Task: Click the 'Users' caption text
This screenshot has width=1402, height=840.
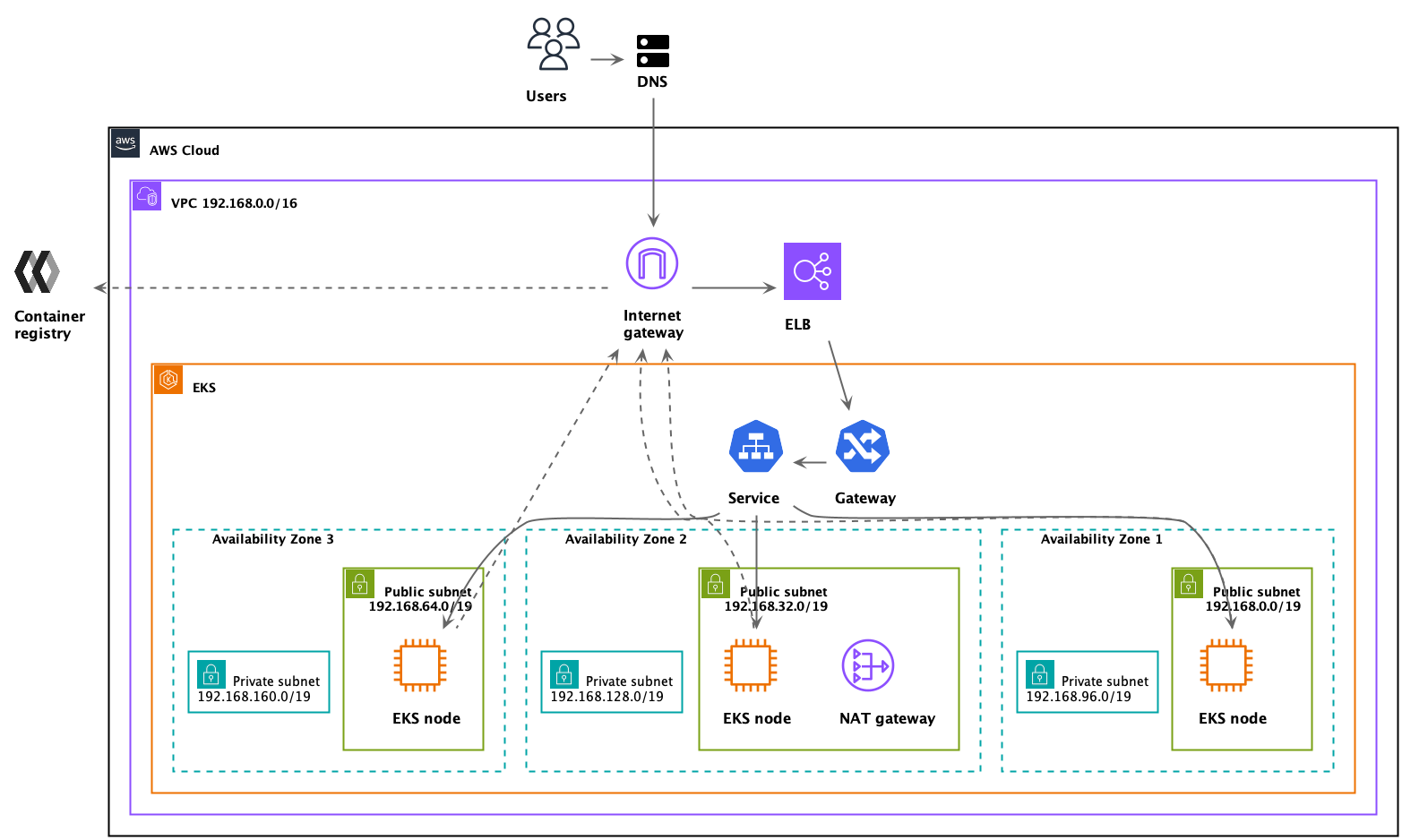Action: [x=546, y=96]
